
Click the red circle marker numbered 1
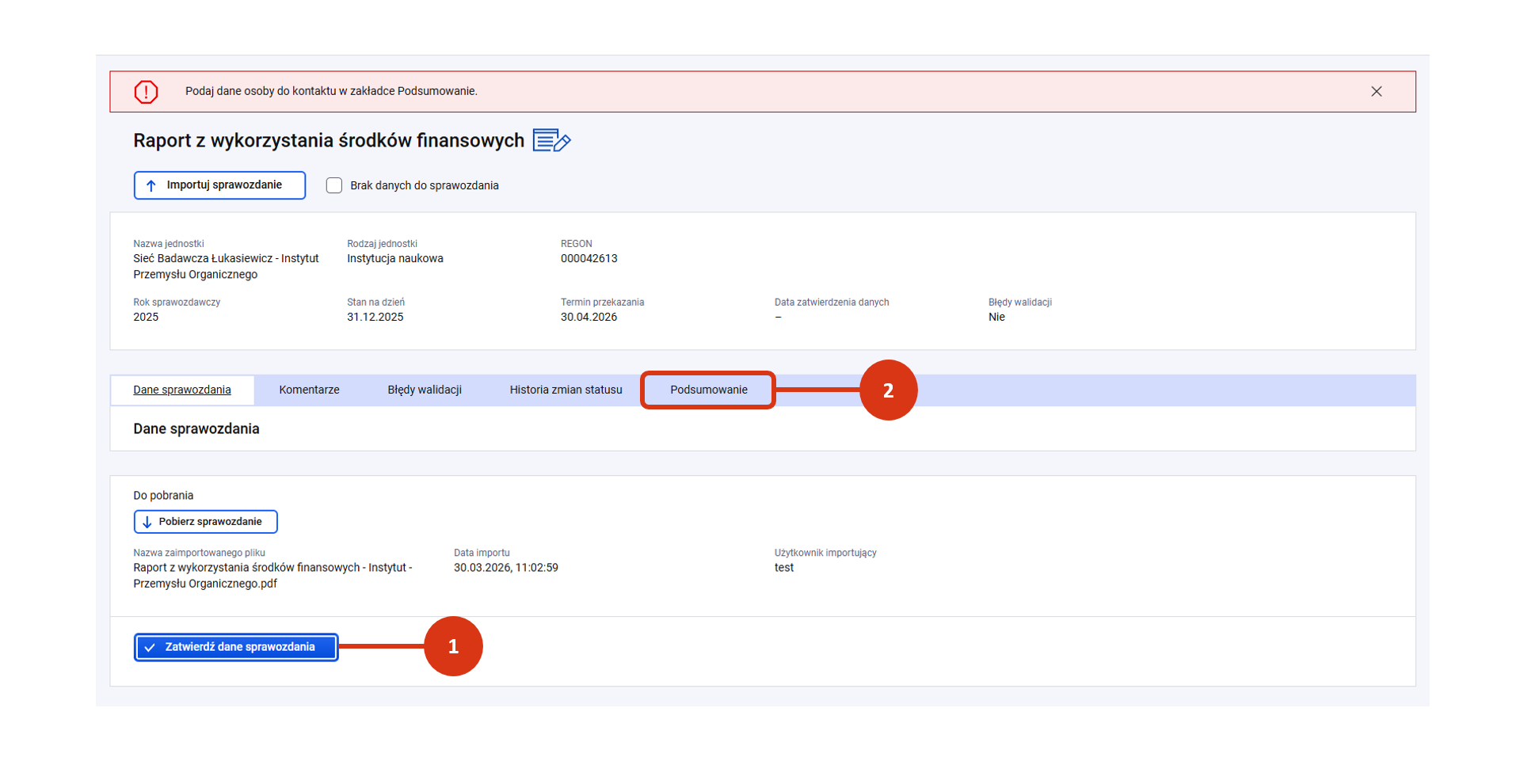(x=453, y=646)
